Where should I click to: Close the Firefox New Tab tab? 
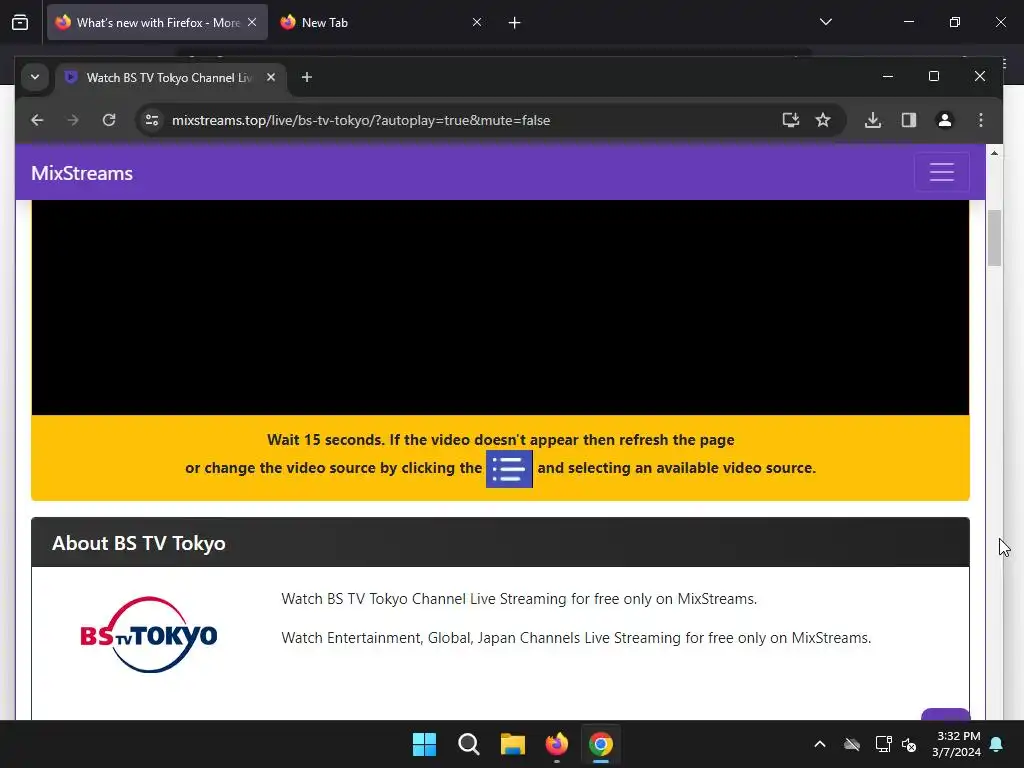pyautogui.click(x=477, y=22)
